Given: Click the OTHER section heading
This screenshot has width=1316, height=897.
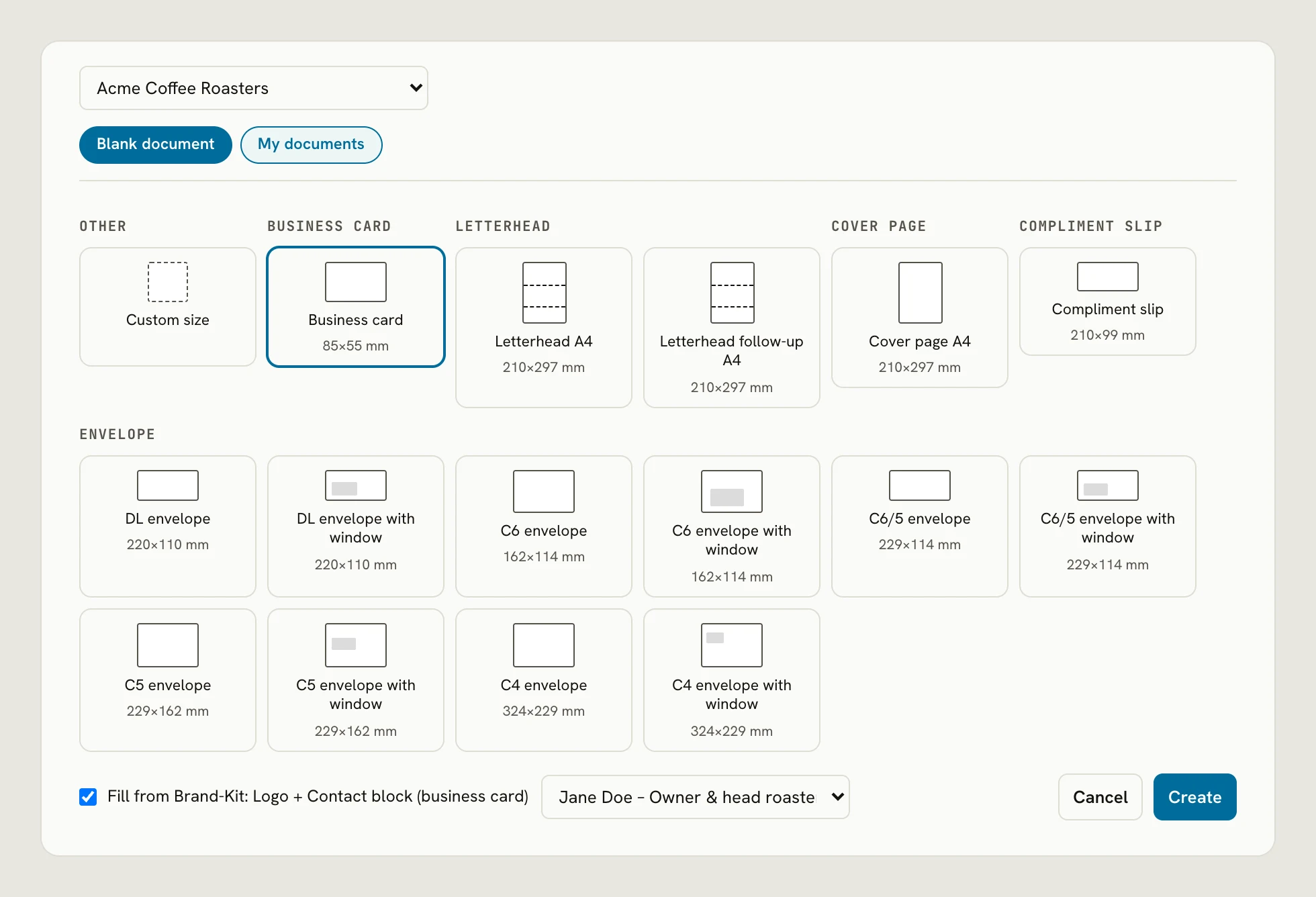Looking at the screenshot, I should pos(103,226).
